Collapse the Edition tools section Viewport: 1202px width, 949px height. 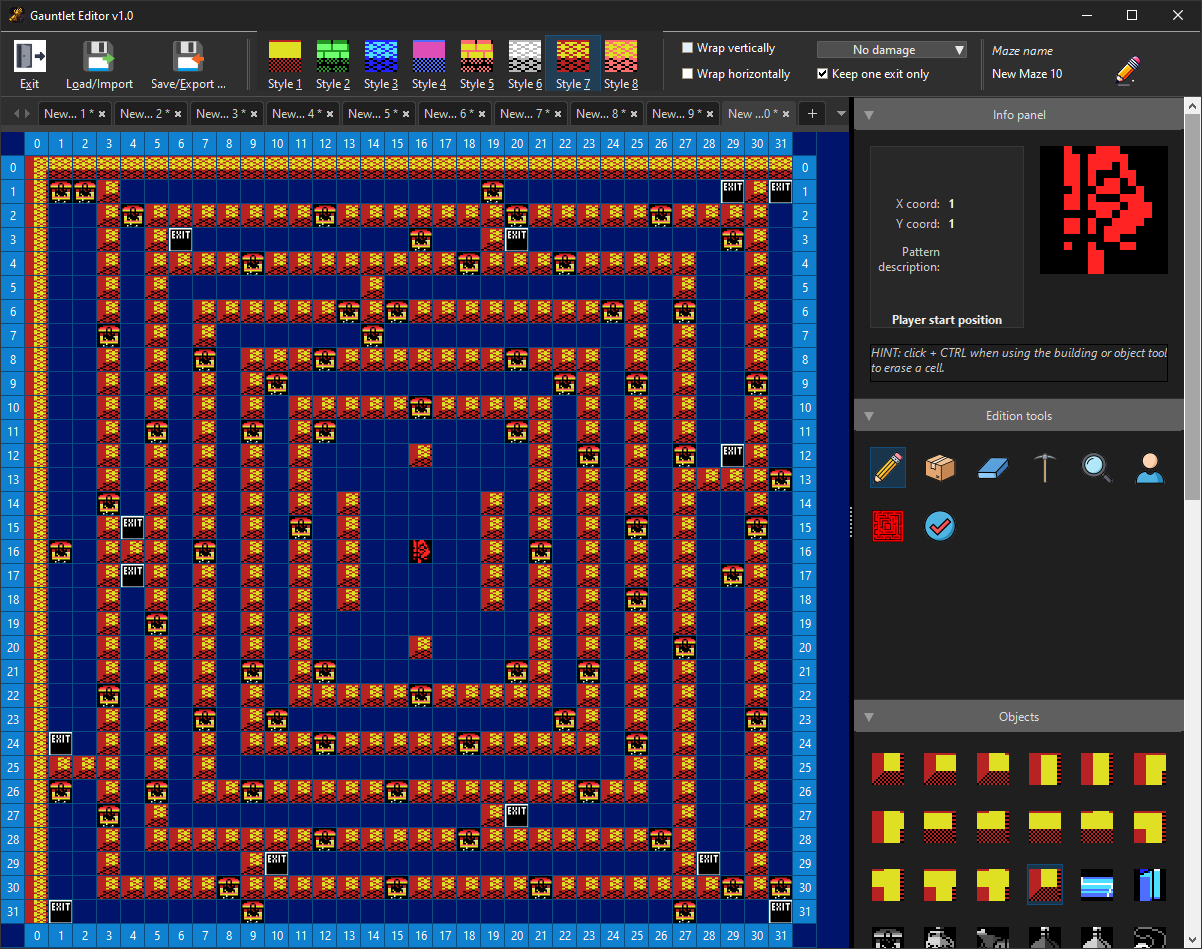point(869,416)
